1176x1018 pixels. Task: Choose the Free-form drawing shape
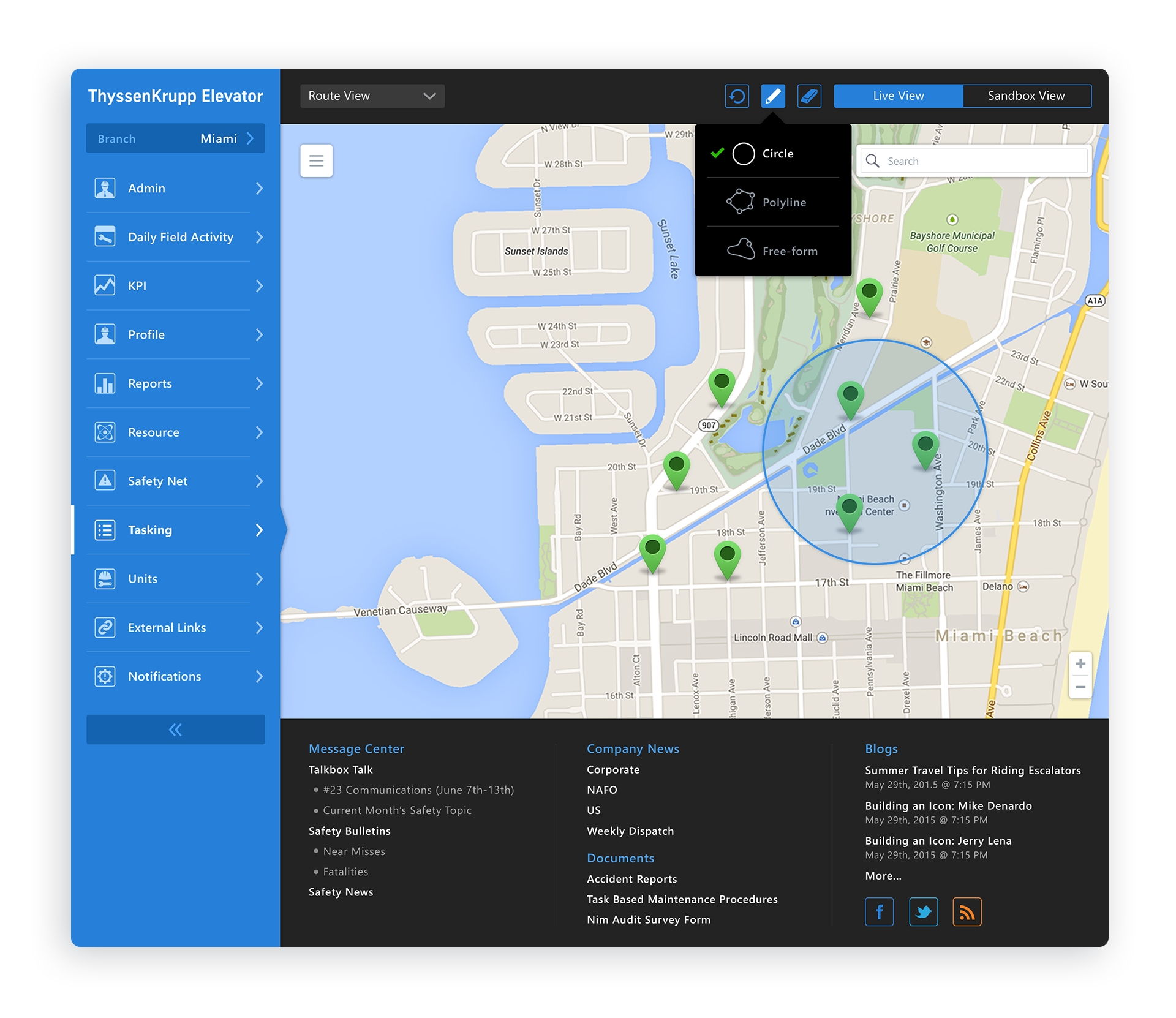(773, 251)
